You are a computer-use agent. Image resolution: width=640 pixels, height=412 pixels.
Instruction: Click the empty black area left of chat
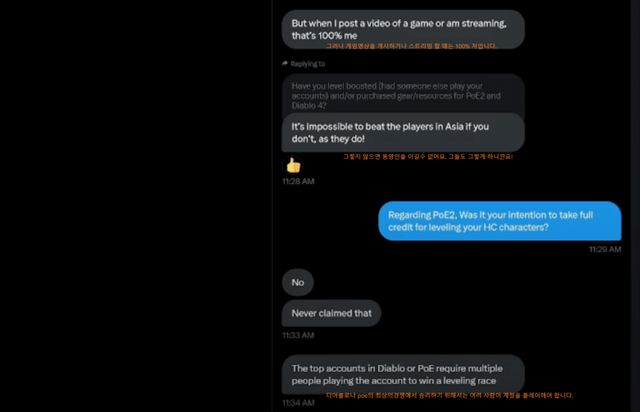click(130, 200)
